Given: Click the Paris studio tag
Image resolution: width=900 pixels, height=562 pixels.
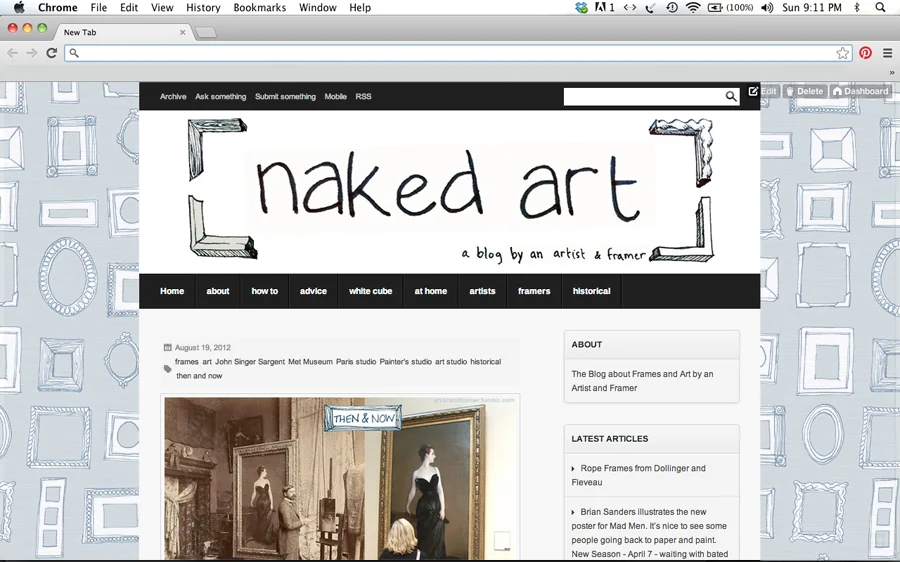Looking at the screenshot, I should pyautogui.click(x=356, y=362).
